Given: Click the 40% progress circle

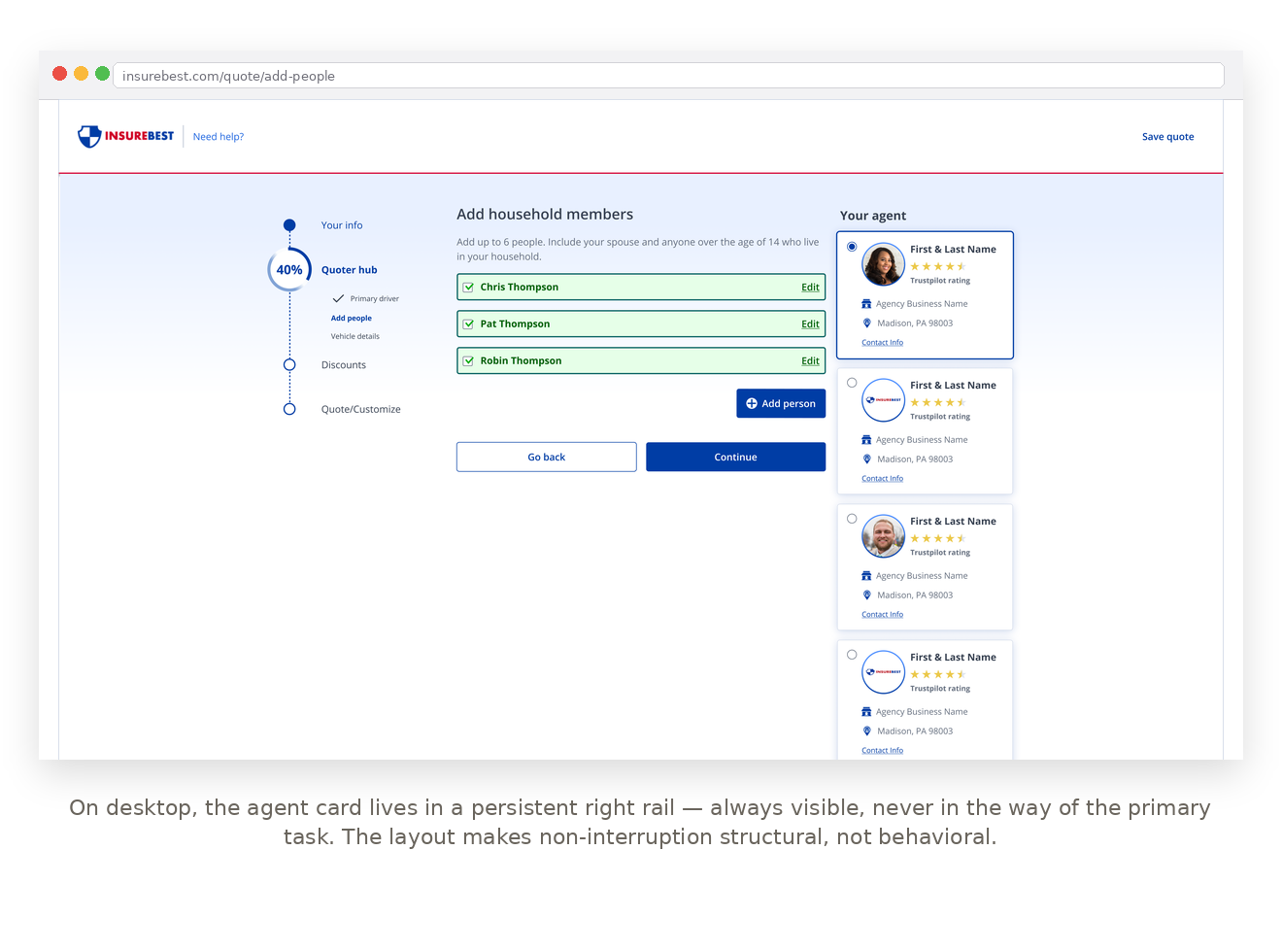Looking at the screenshot, I should (289, 270).
